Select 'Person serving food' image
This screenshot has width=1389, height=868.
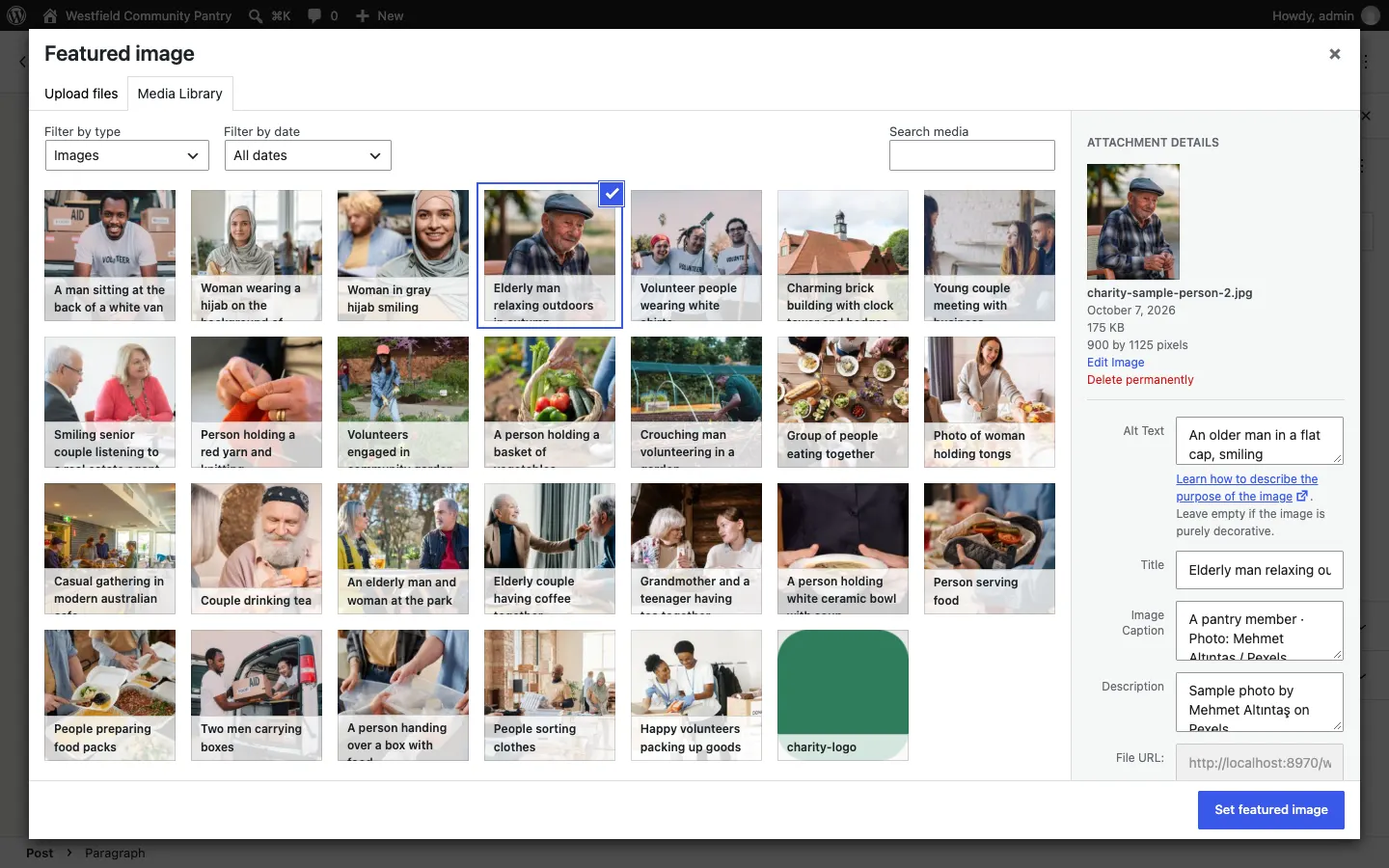[990, 549]
